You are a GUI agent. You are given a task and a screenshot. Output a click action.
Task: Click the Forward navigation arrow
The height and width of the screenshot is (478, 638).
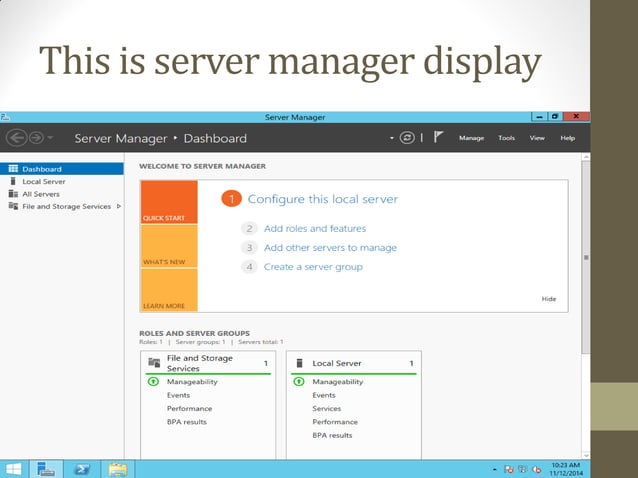(35, 137)
